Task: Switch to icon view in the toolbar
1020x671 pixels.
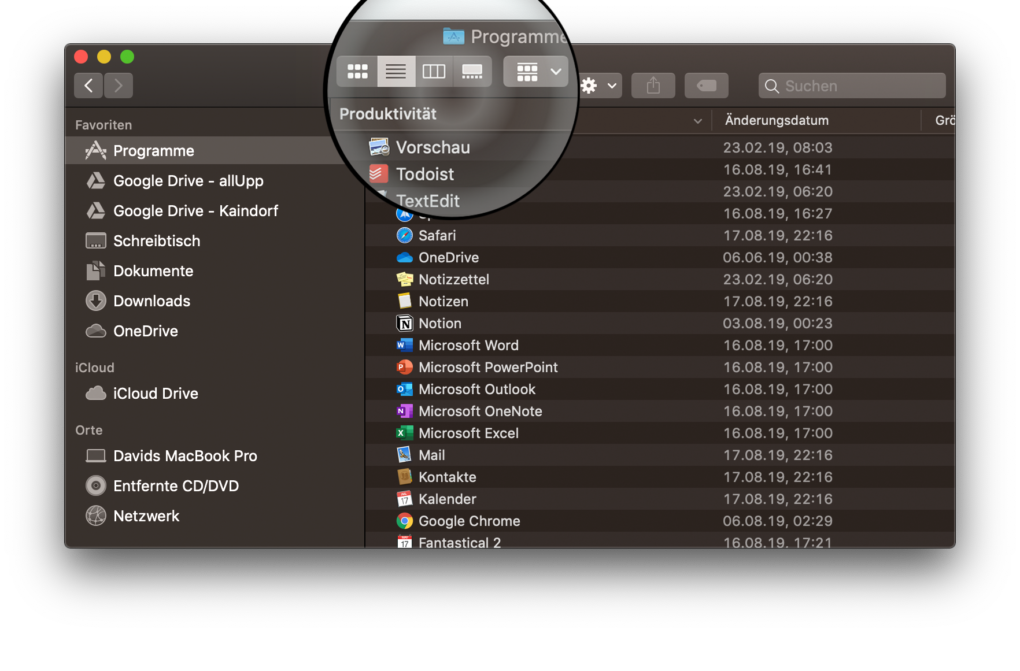Action: 357,71
